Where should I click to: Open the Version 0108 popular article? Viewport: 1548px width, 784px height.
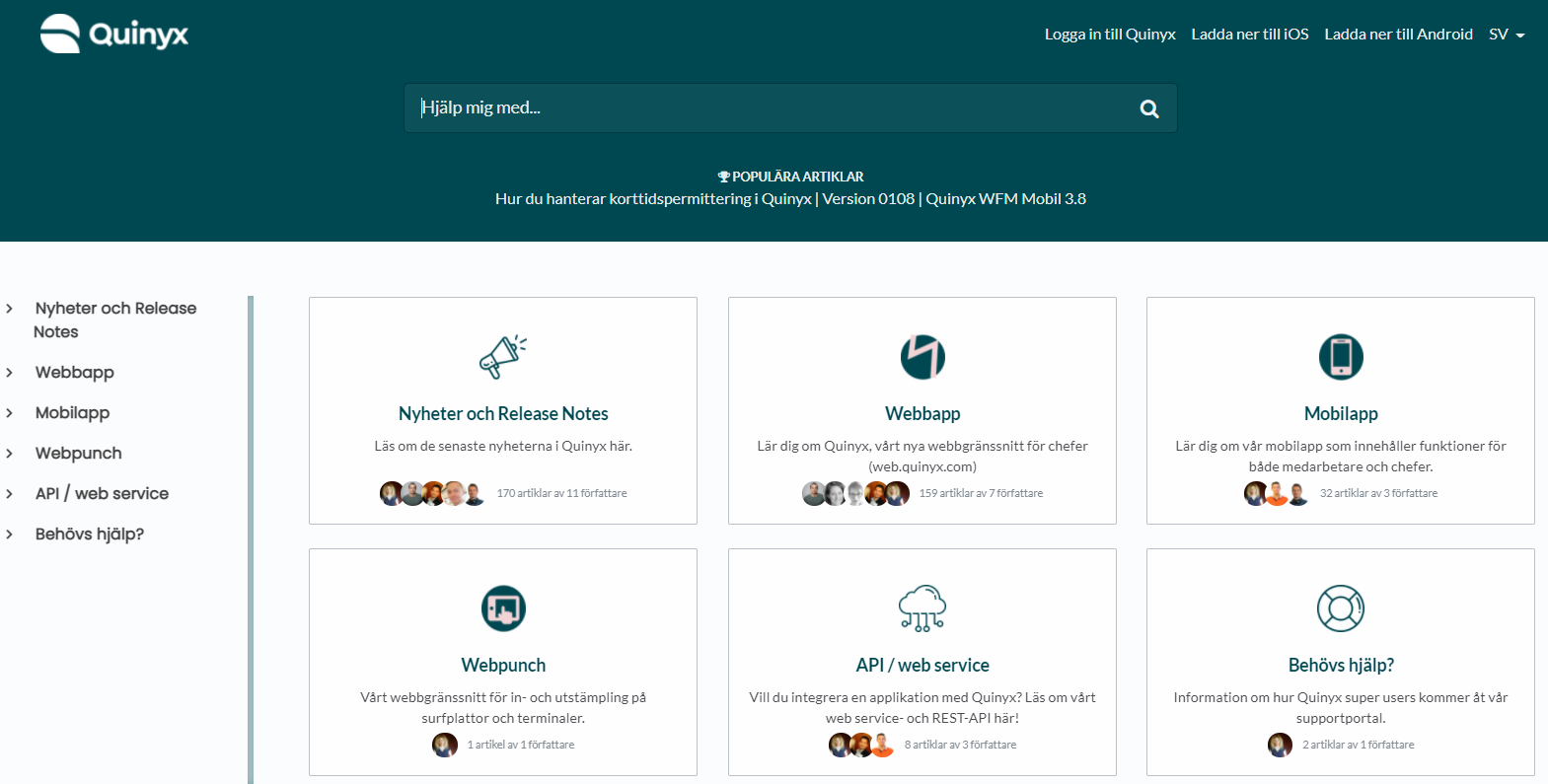pyautogui.click(x=868, y=199)
